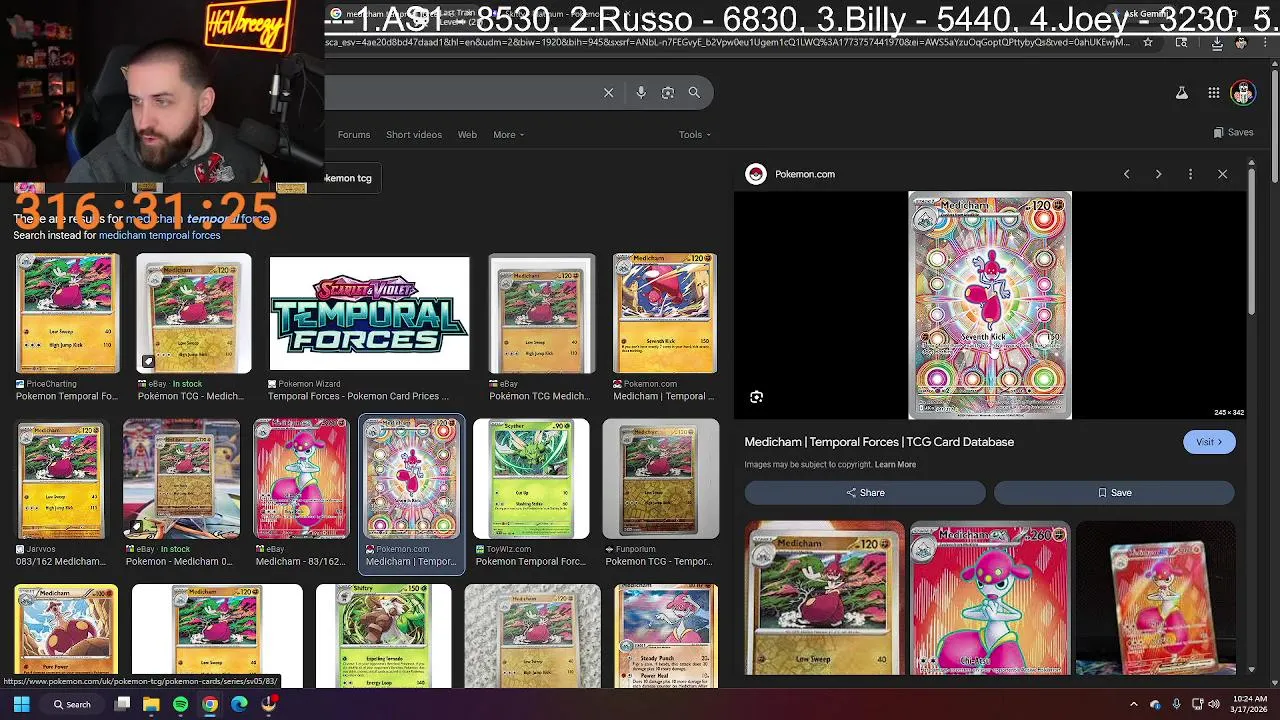
Task: Open the Medicham | Temporal Forces | TCG Card Database title
Action: click(879, 442)
